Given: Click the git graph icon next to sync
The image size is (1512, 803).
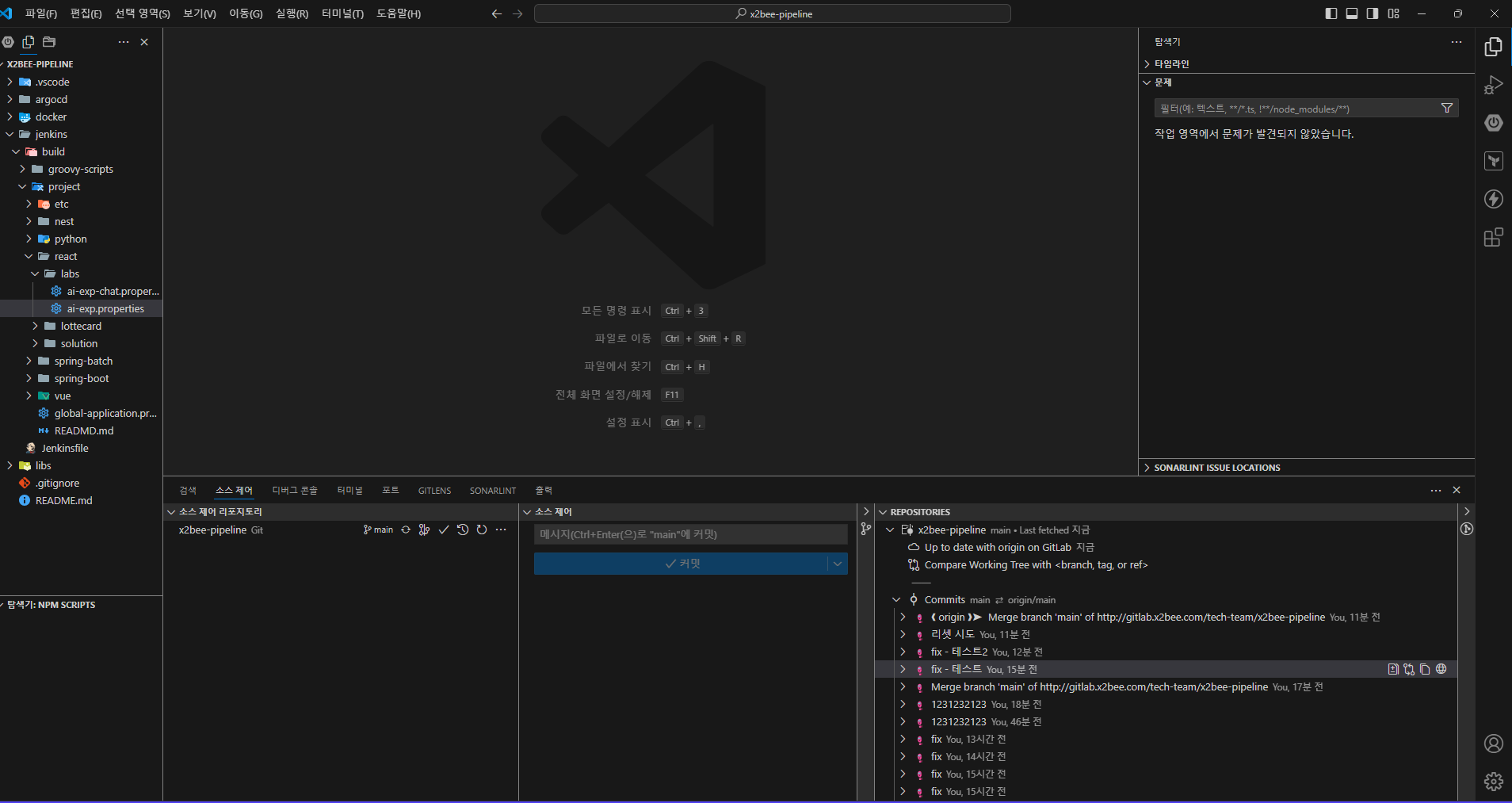Looking at the screenshot, I should [x=425, y=530].
